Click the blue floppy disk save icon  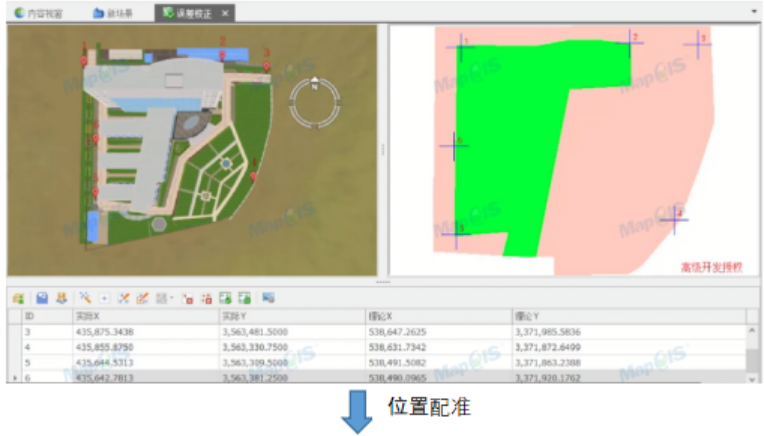coord(42,298)
